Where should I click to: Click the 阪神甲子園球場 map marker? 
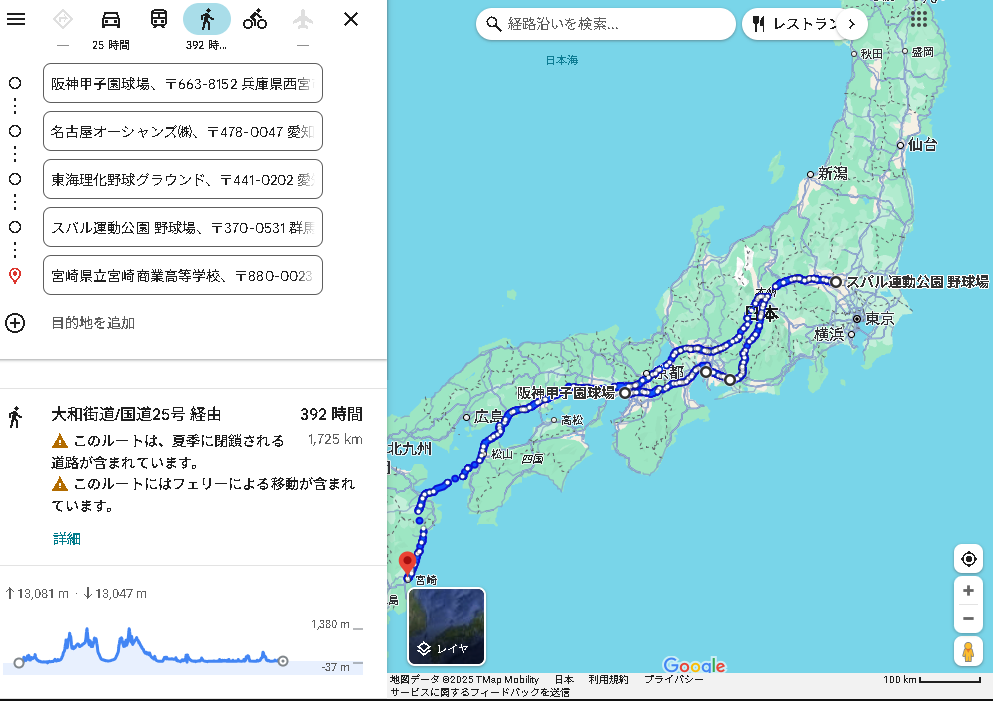pyautogui.click(x=624, y=393)
